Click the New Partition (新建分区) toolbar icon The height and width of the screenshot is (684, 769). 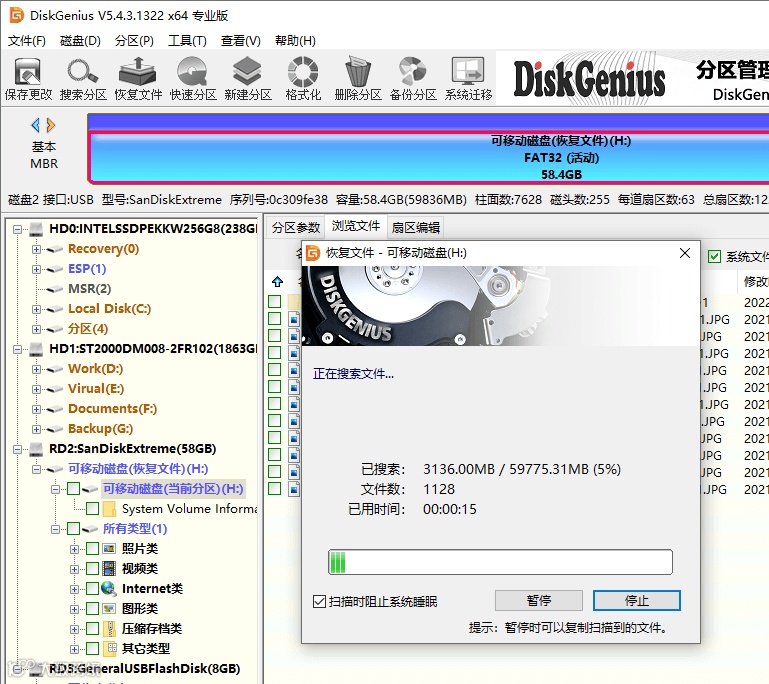pos(248,79)
